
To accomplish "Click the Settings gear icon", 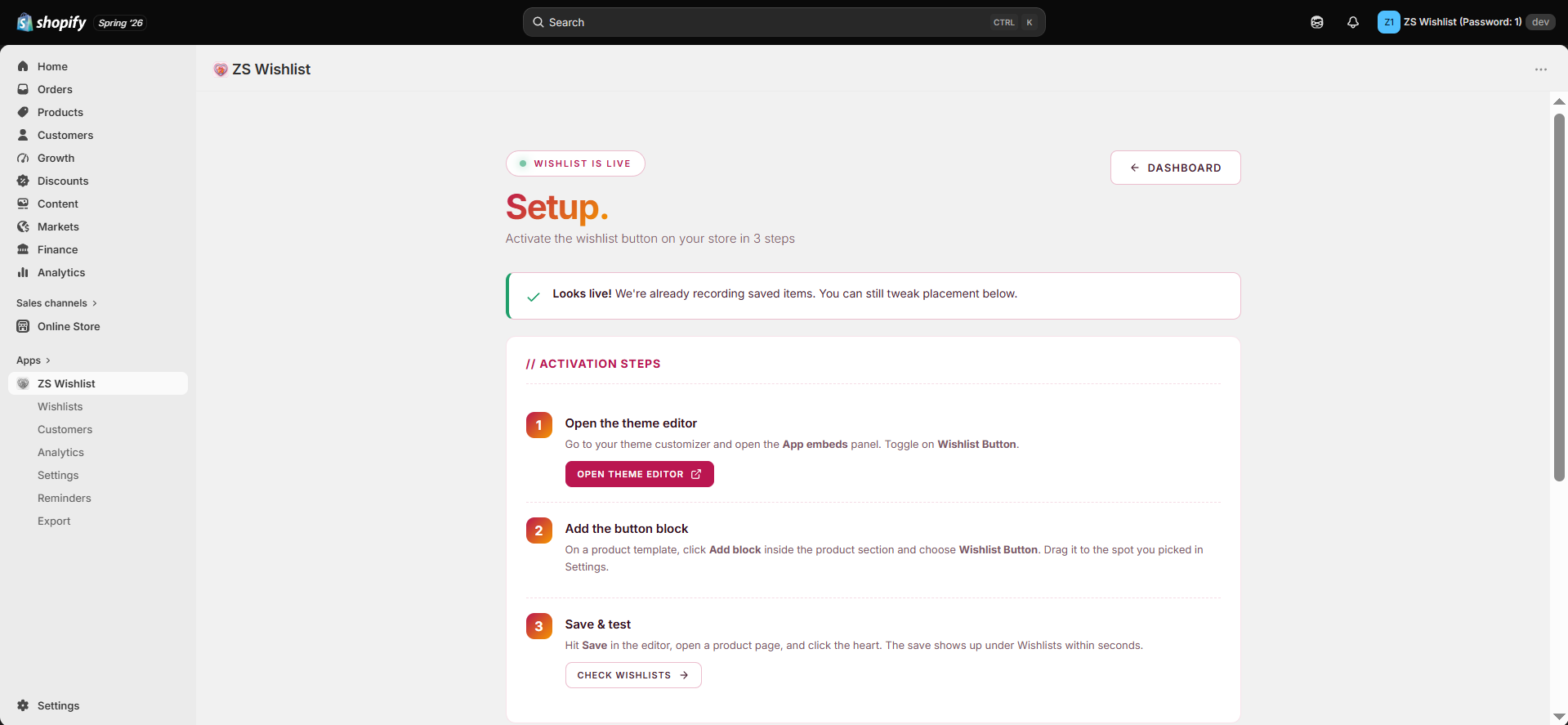I will [x=23, y=705].
